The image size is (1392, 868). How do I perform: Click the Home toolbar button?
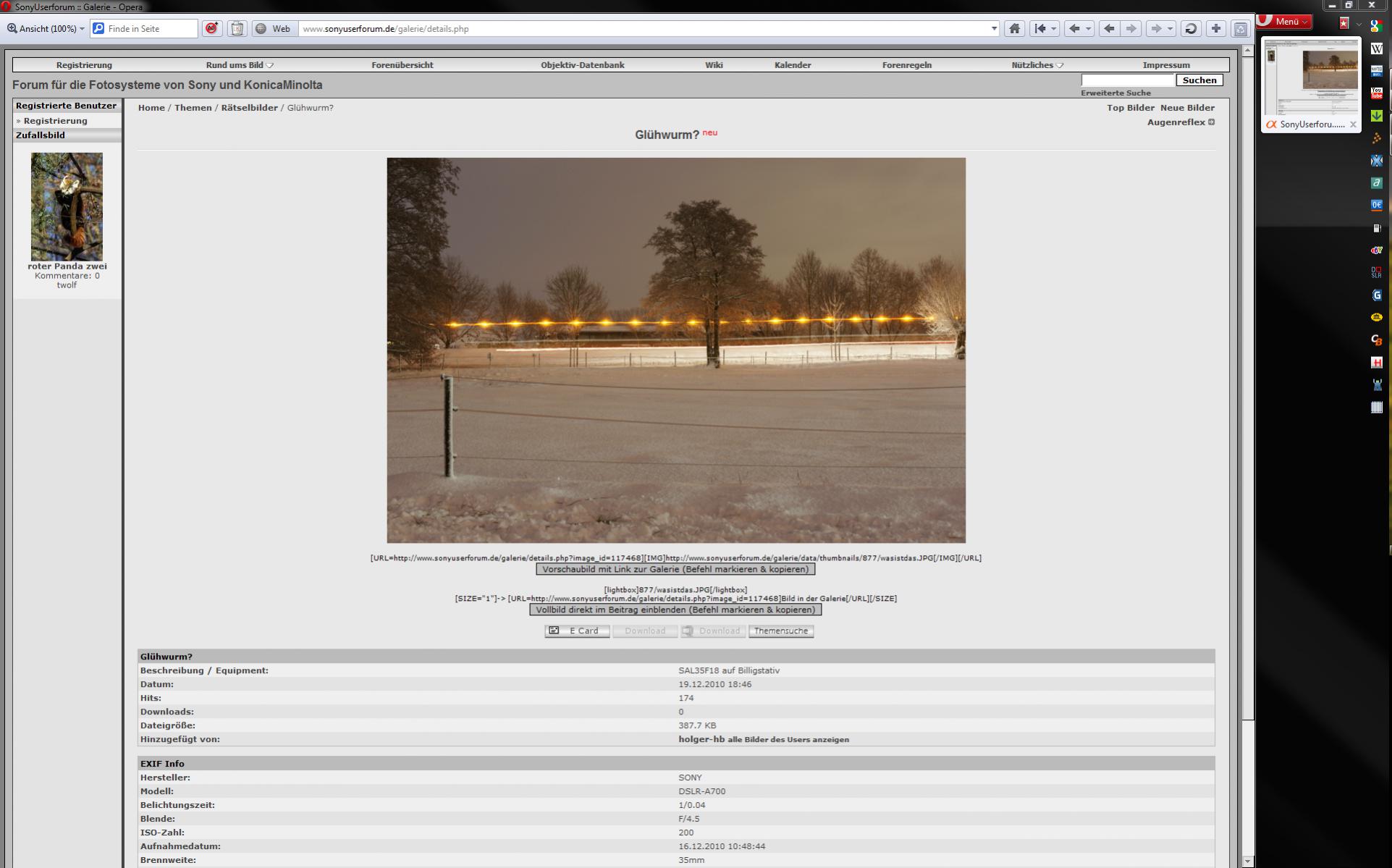tap(1014, 29)
